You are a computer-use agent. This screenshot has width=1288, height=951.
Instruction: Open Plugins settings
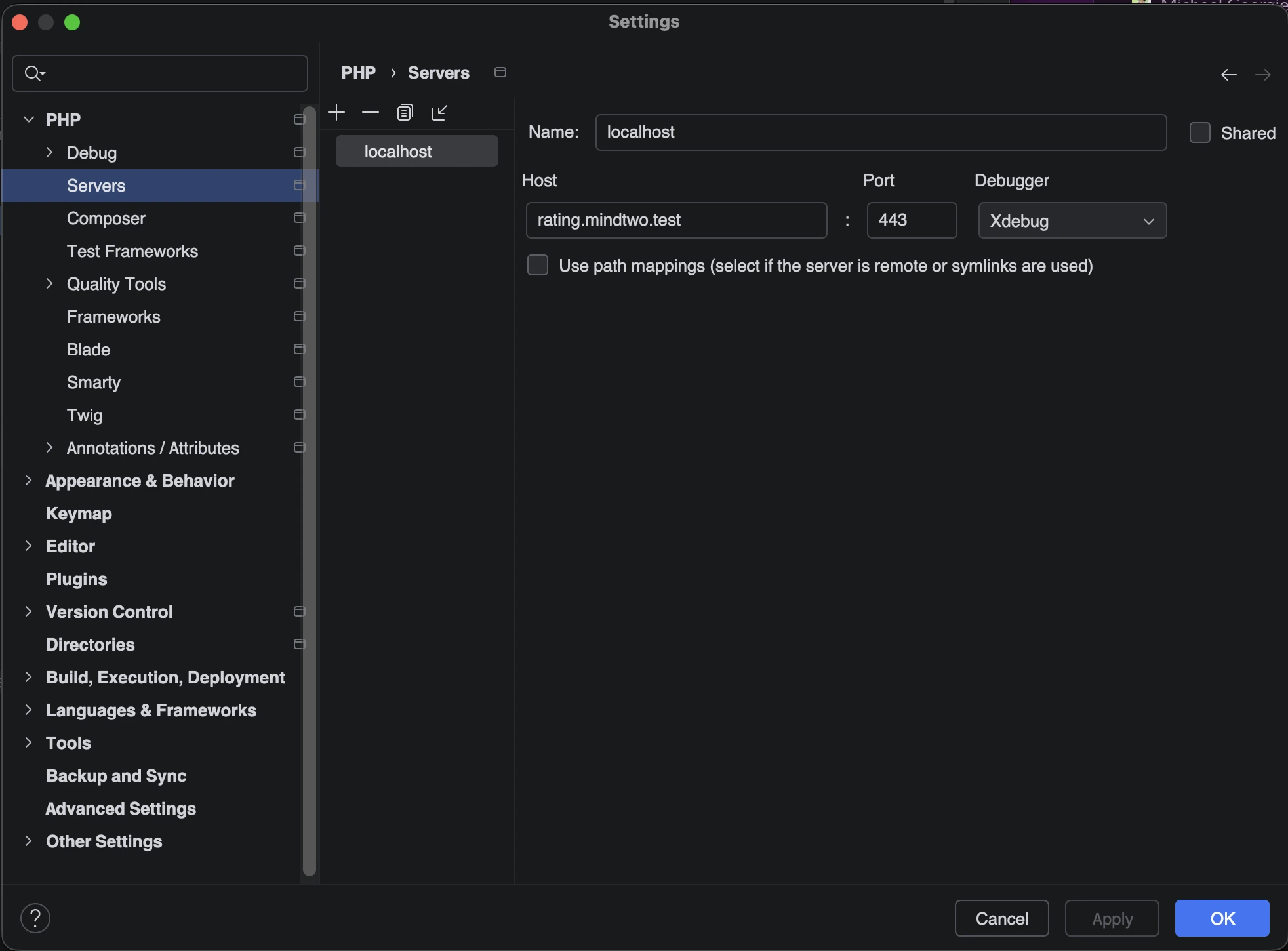(77, 579)
